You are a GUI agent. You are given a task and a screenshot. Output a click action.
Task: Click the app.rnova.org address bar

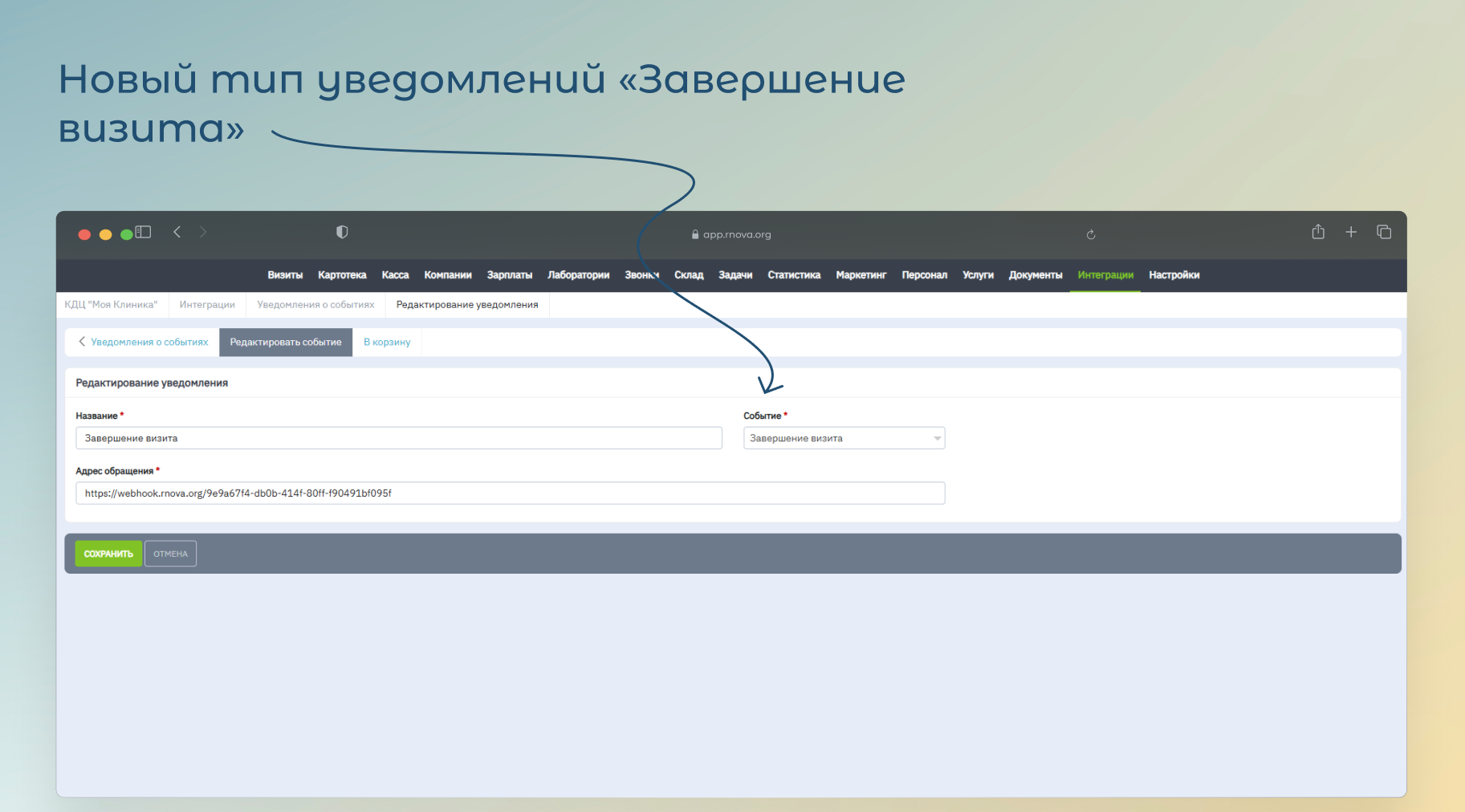click(731, 234)
